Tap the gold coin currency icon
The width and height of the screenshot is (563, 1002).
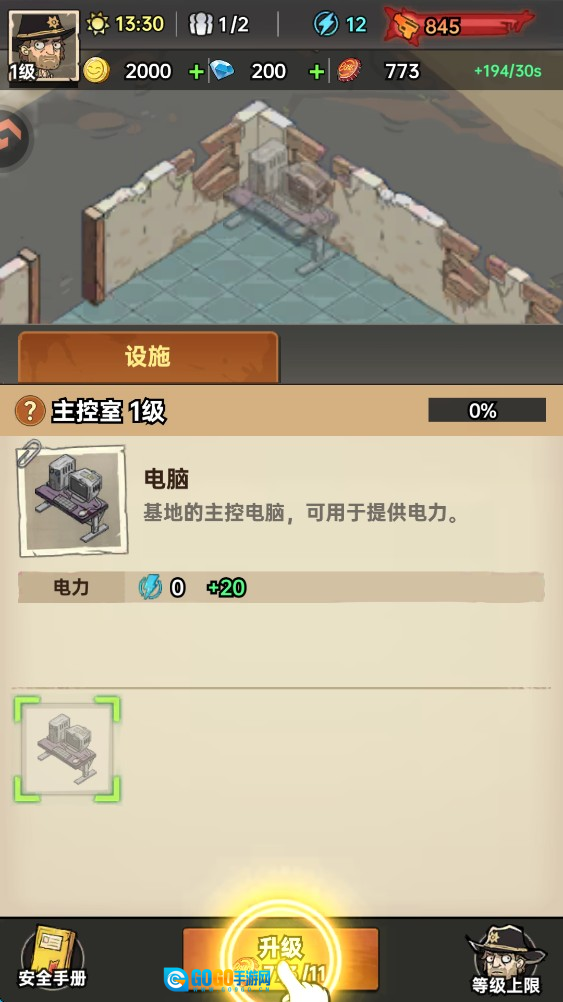click(x=96, y=70)
